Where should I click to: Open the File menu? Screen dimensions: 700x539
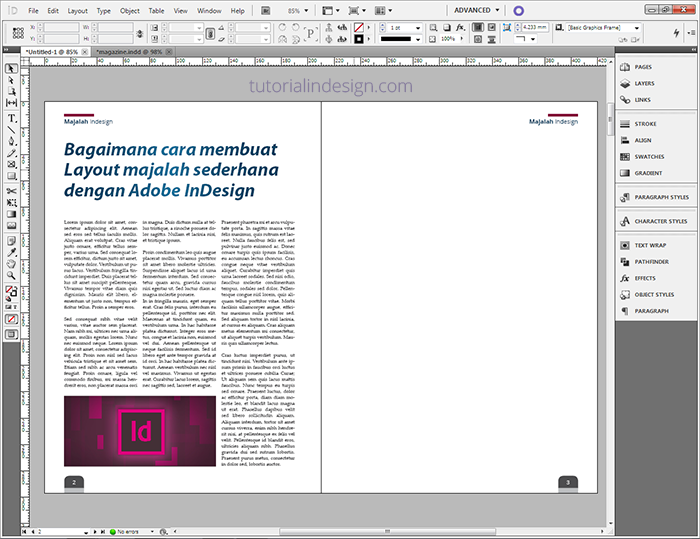(33, 11)
